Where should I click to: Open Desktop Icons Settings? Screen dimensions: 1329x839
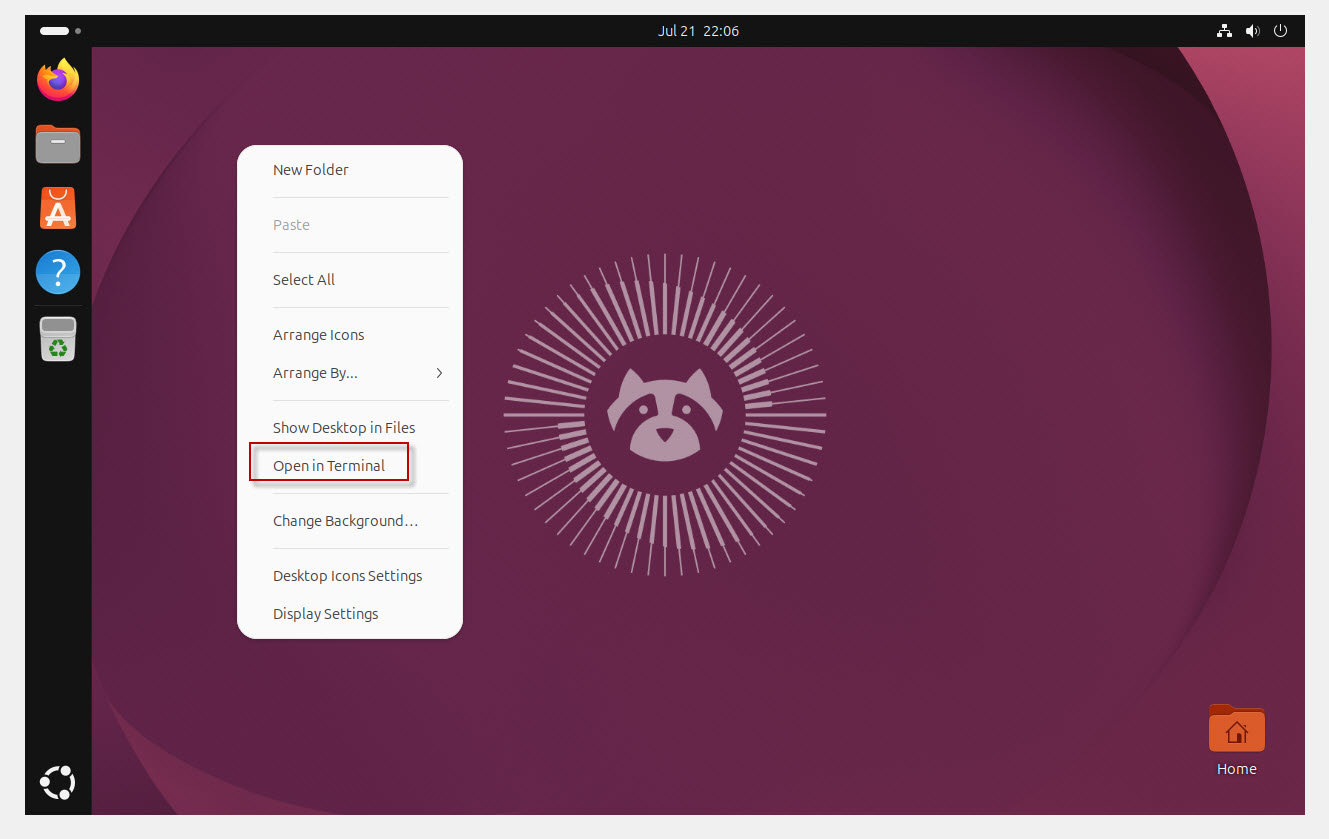(x=350, y=576)
